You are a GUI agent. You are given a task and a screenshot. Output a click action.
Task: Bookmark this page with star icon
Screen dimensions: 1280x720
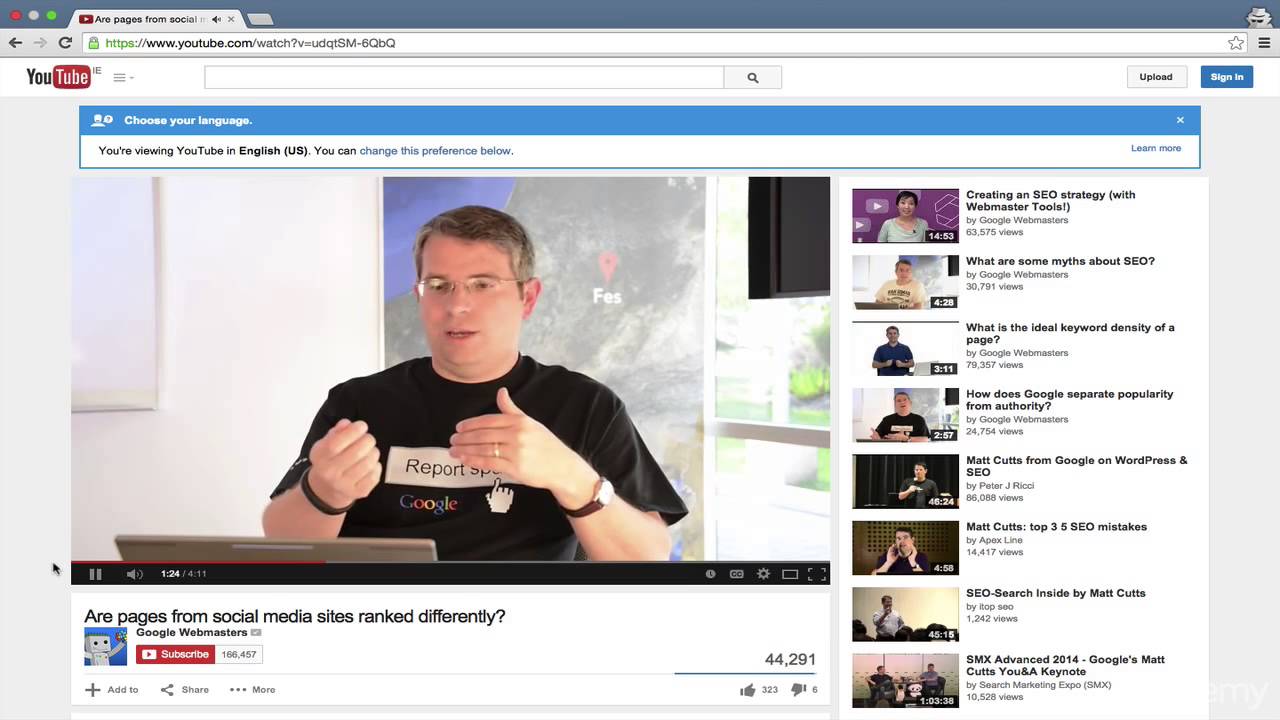tap(1236, 43)
